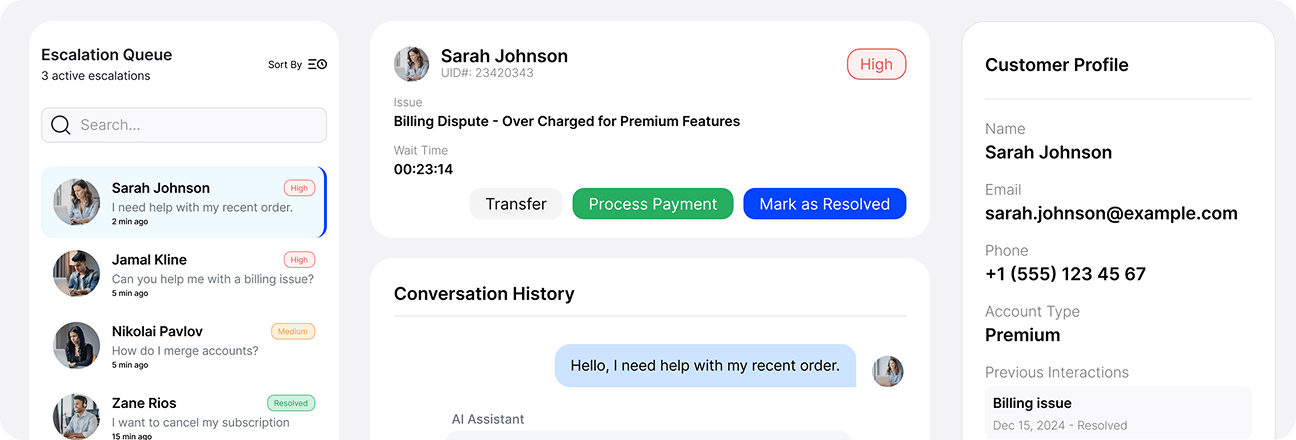Click the large High priority badge in ticket header
1296x440 pixels.
point(876,64)
